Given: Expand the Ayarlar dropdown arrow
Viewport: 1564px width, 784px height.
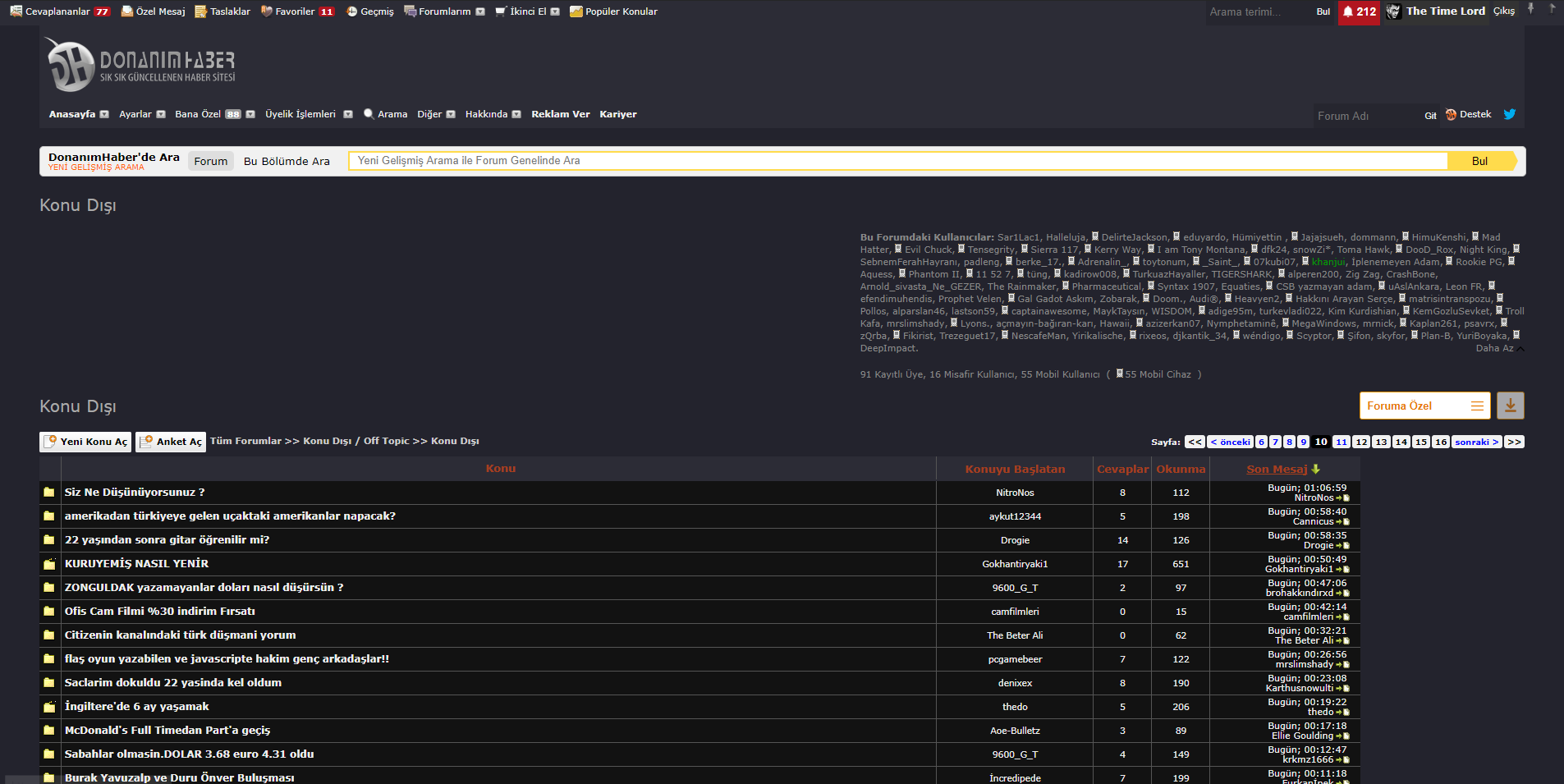Looking at the screenshot, I should (161, 115).
